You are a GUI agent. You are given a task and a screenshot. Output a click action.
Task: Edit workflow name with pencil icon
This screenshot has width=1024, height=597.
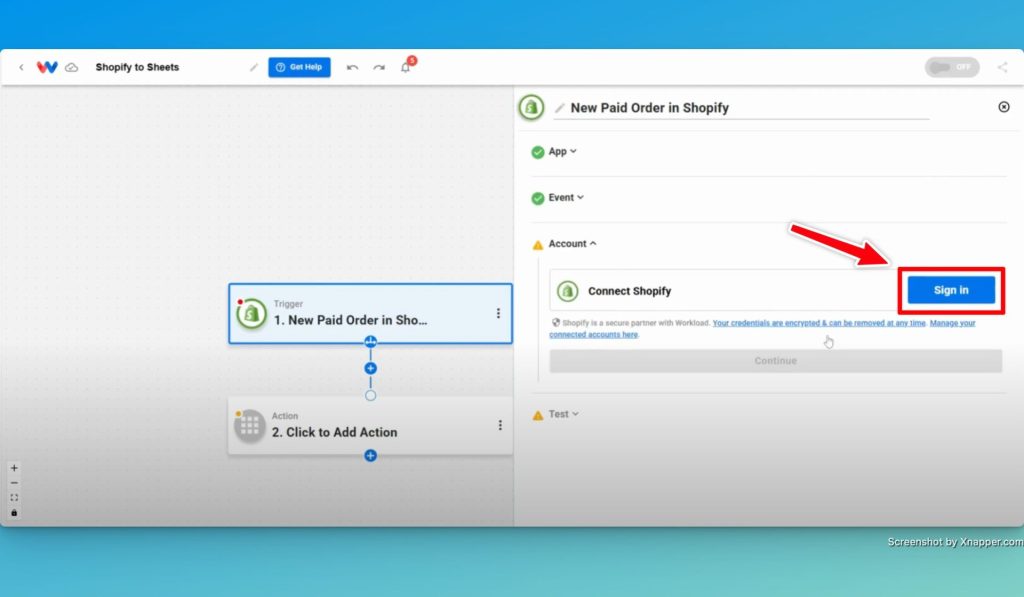(253, 67)
